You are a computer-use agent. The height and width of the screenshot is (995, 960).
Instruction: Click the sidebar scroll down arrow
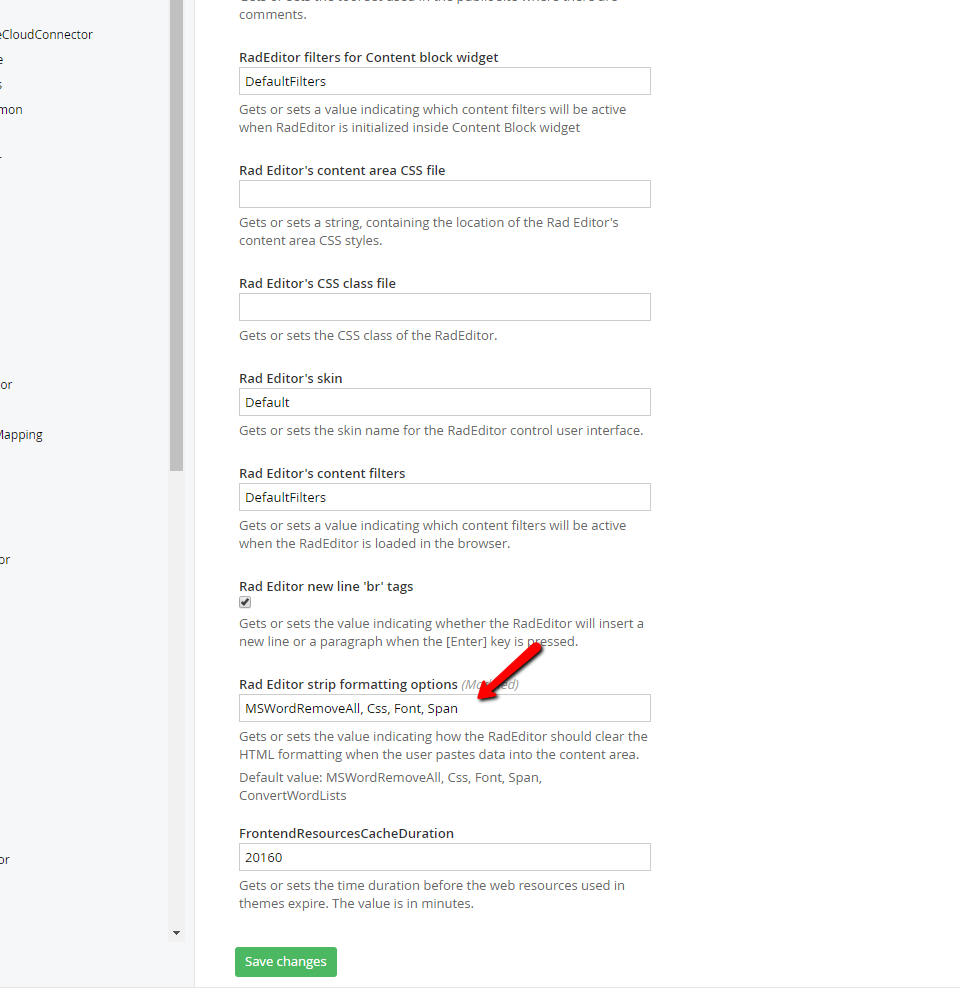click(x=176, y=933)
